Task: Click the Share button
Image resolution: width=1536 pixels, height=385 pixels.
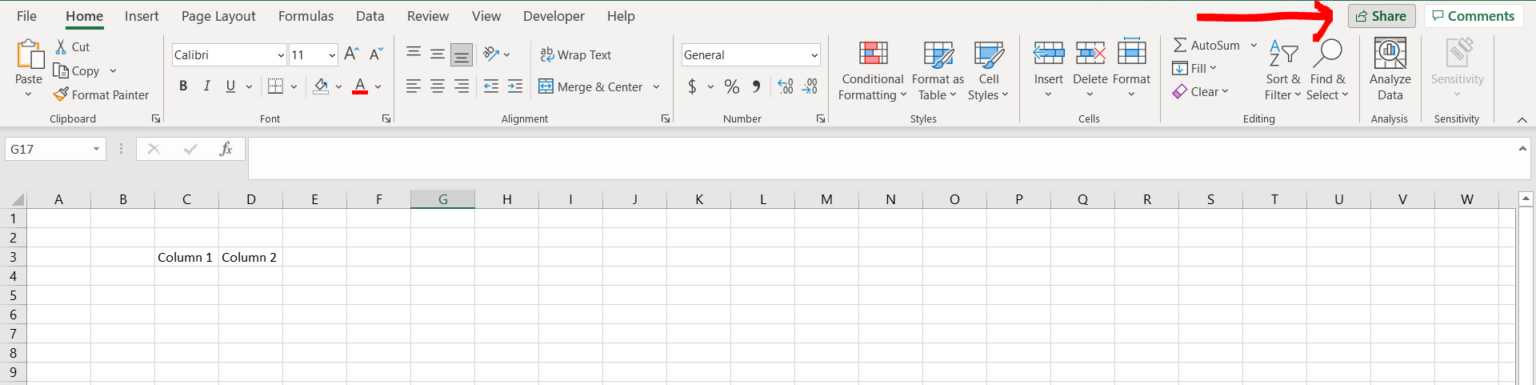Action: click(1381, 16)
